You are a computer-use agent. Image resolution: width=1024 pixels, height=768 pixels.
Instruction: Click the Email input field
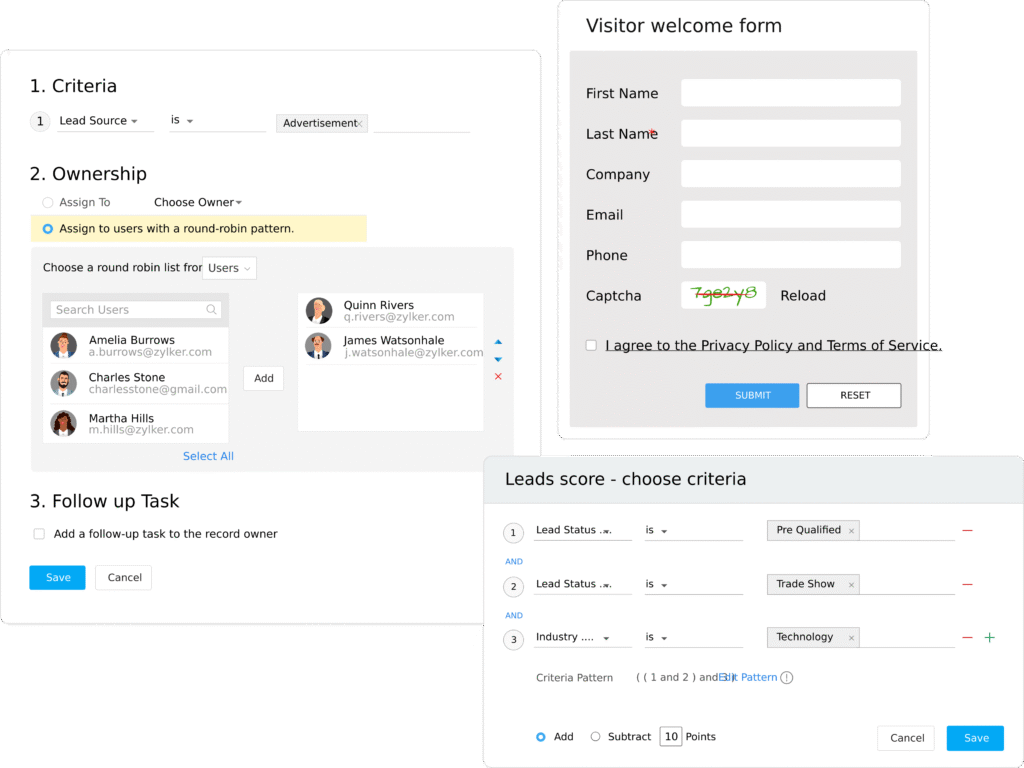pos(791,214)
